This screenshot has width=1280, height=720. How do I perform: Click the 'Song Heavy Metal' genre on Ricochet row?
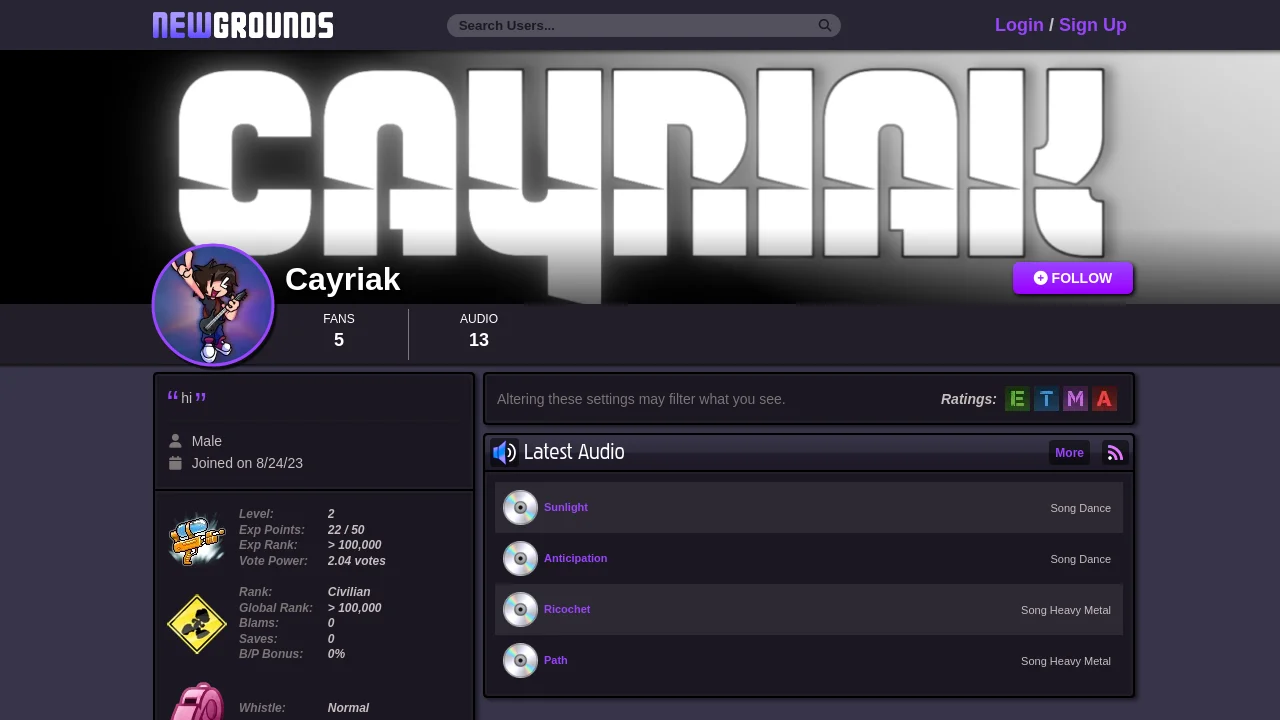tap(1066, 610)
